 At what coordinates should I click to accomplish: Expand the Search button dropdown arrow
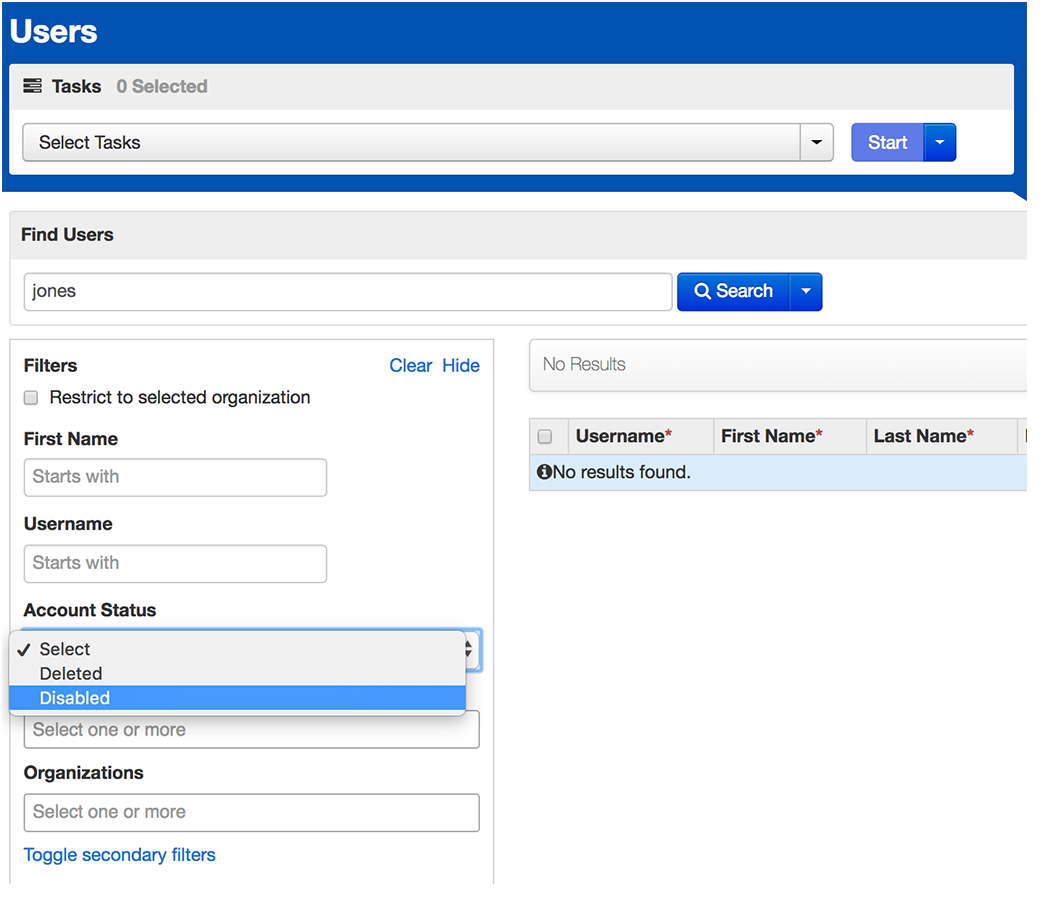tap(805, 292)
